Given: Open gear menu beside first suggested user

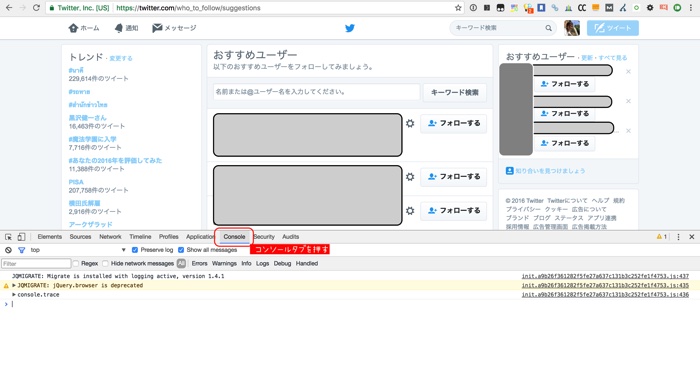Looking at the screenshot, I should [x=410, y=123].
